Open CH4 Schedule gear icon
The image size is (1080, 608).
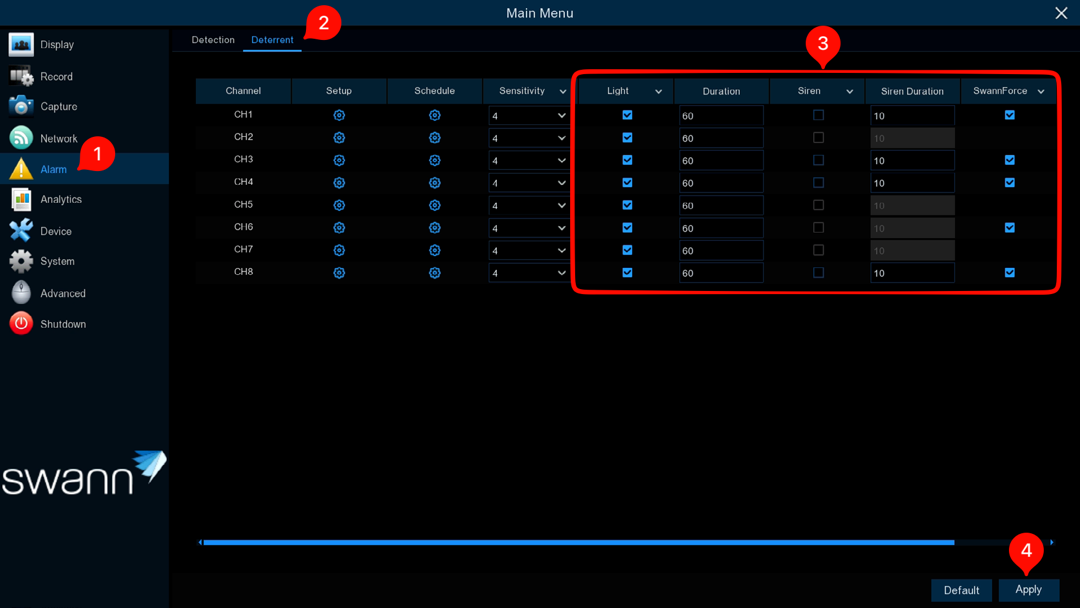435,182
